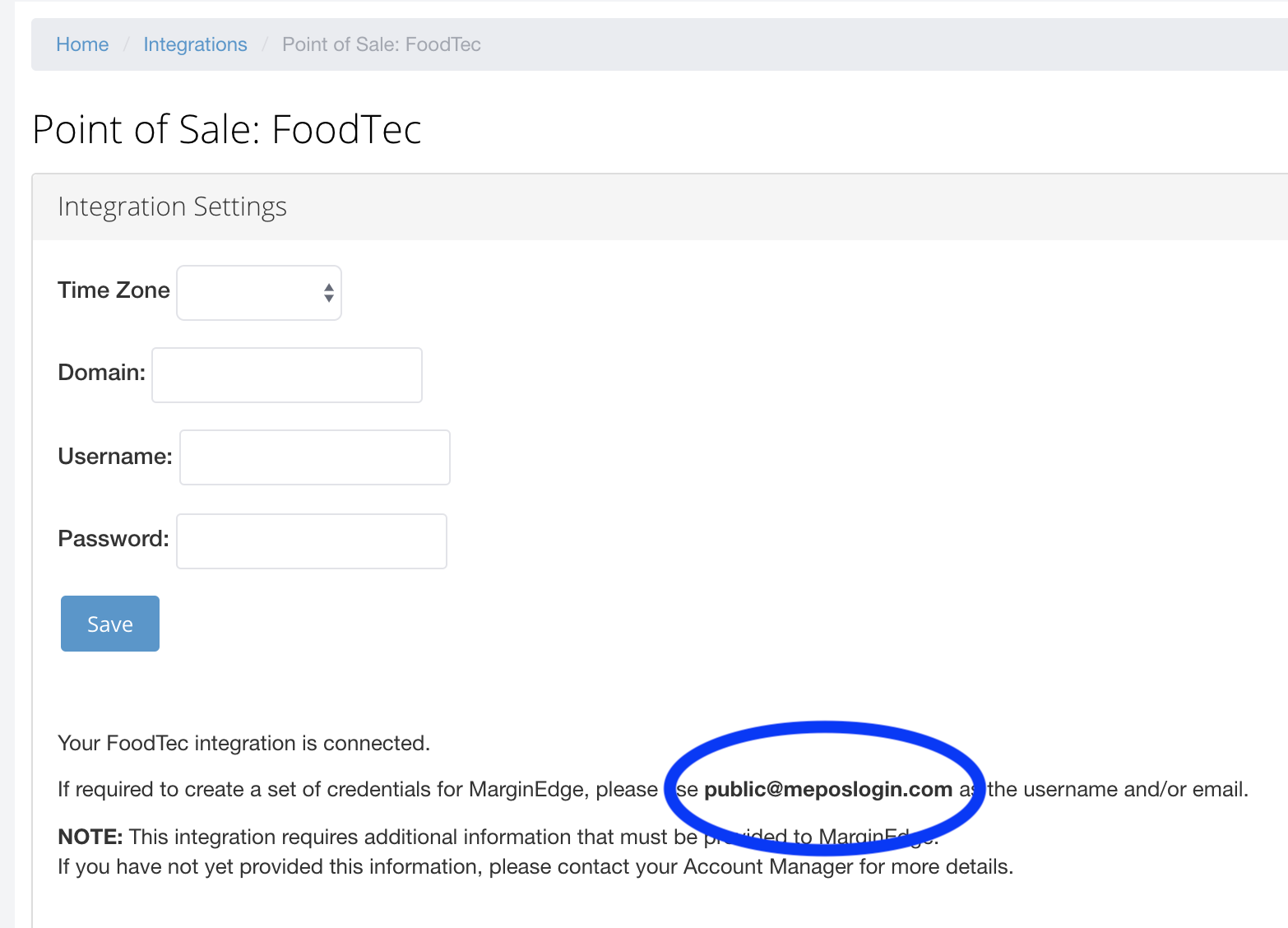
Task: Click the Time Zone selector's down arrow
Action: (x=327, y=299)
